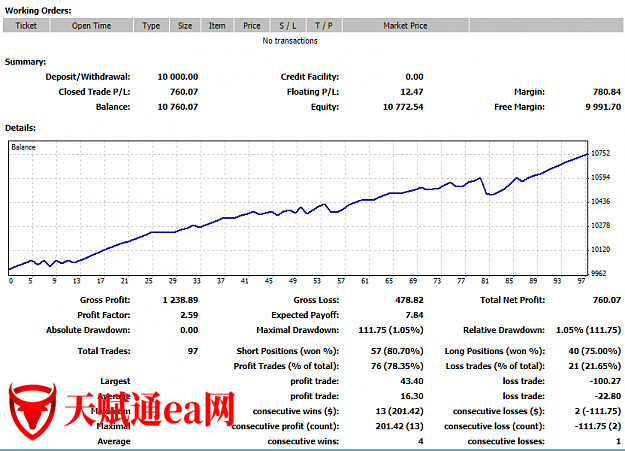Click the T / P column header

point(324,26)
